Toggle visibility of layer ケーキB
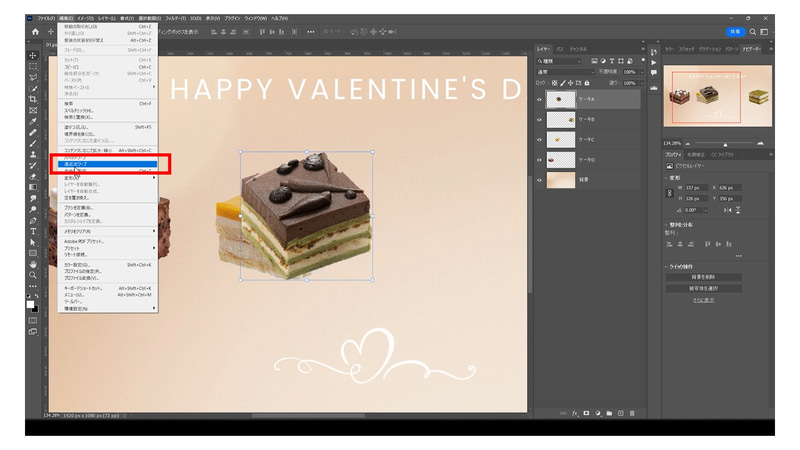This screenshot has width=800, height=450. click(x=539, y=120)
